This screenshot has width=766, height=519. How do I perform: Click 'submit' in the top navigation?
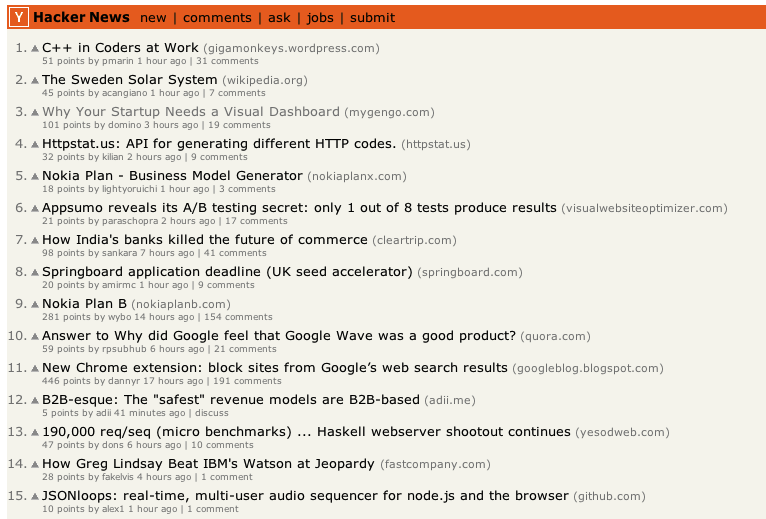point(373,17)
